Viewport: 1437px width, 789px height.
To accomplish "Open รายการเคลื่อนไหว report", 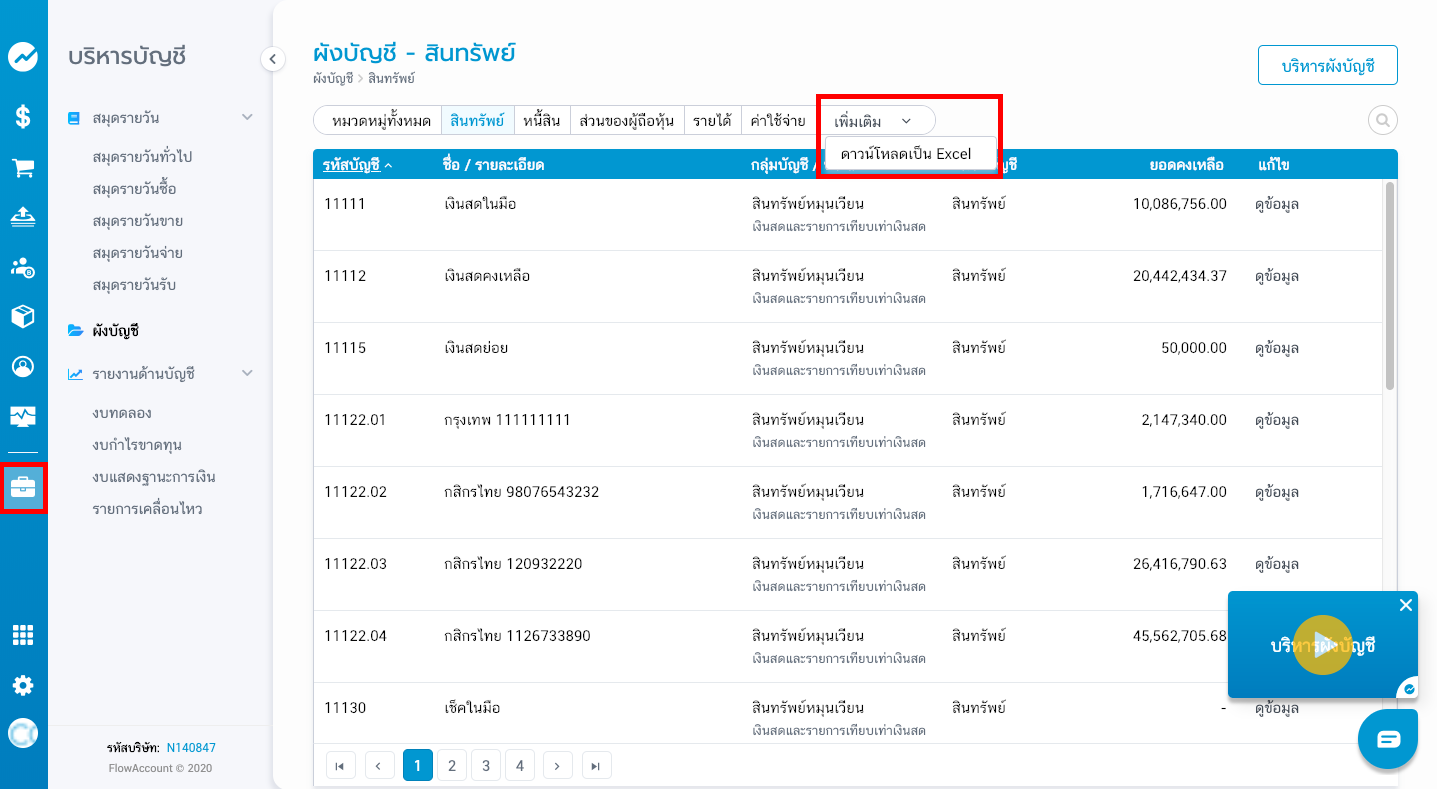I will [x=147, y=509].
